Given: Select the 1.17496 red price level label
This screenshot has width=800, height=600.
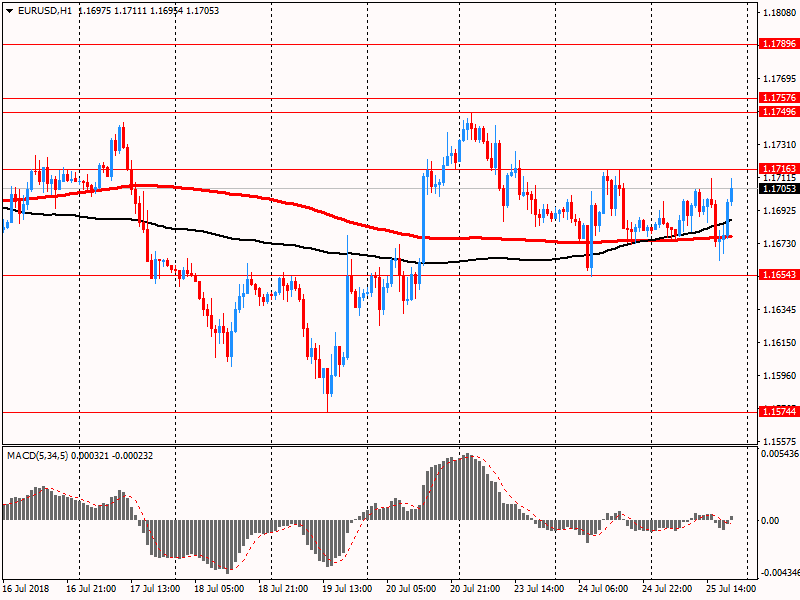Looking at the screenshot, I should (x=779, y=112).
